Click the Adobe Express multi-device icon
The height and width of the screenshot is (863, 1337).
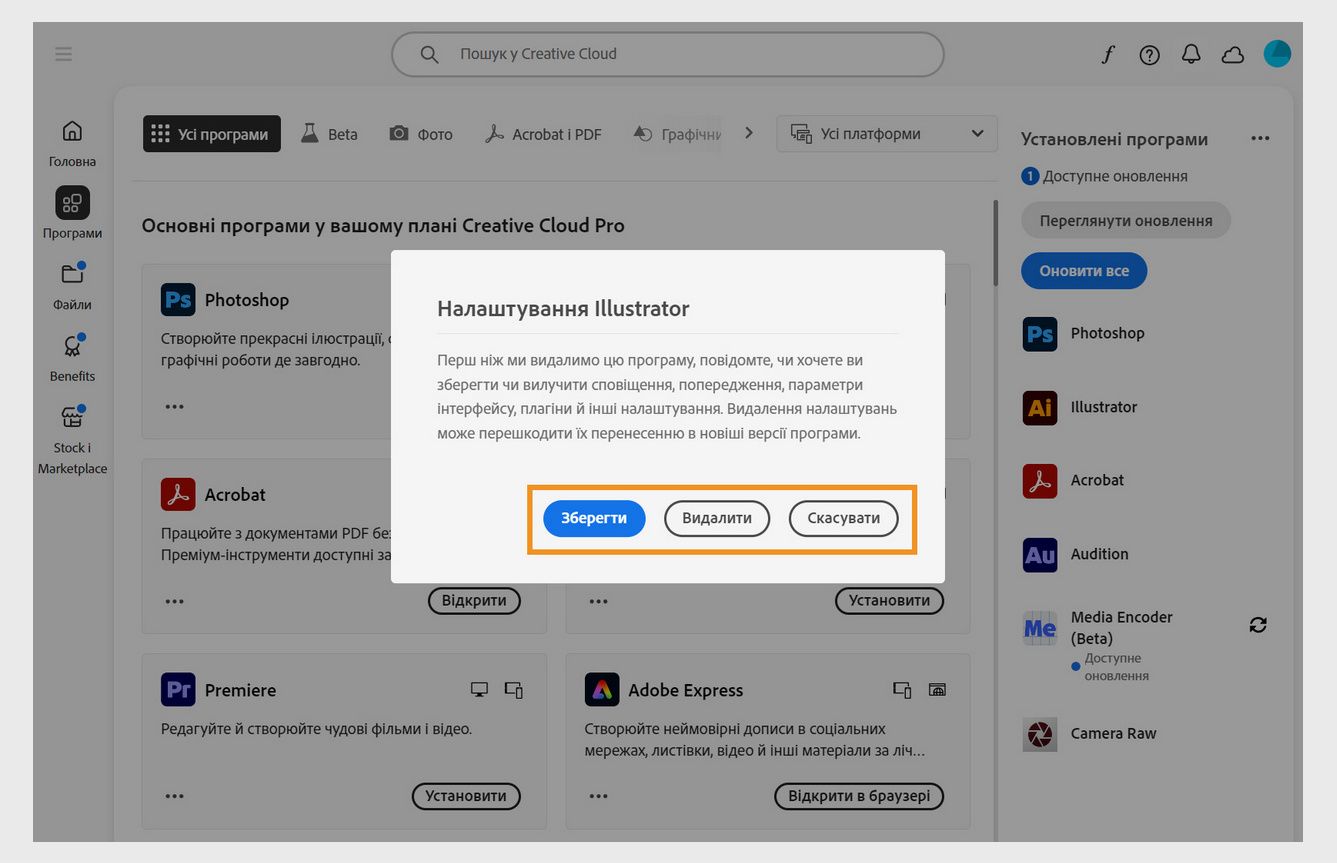pyautogui.click(x=902, y=690)
